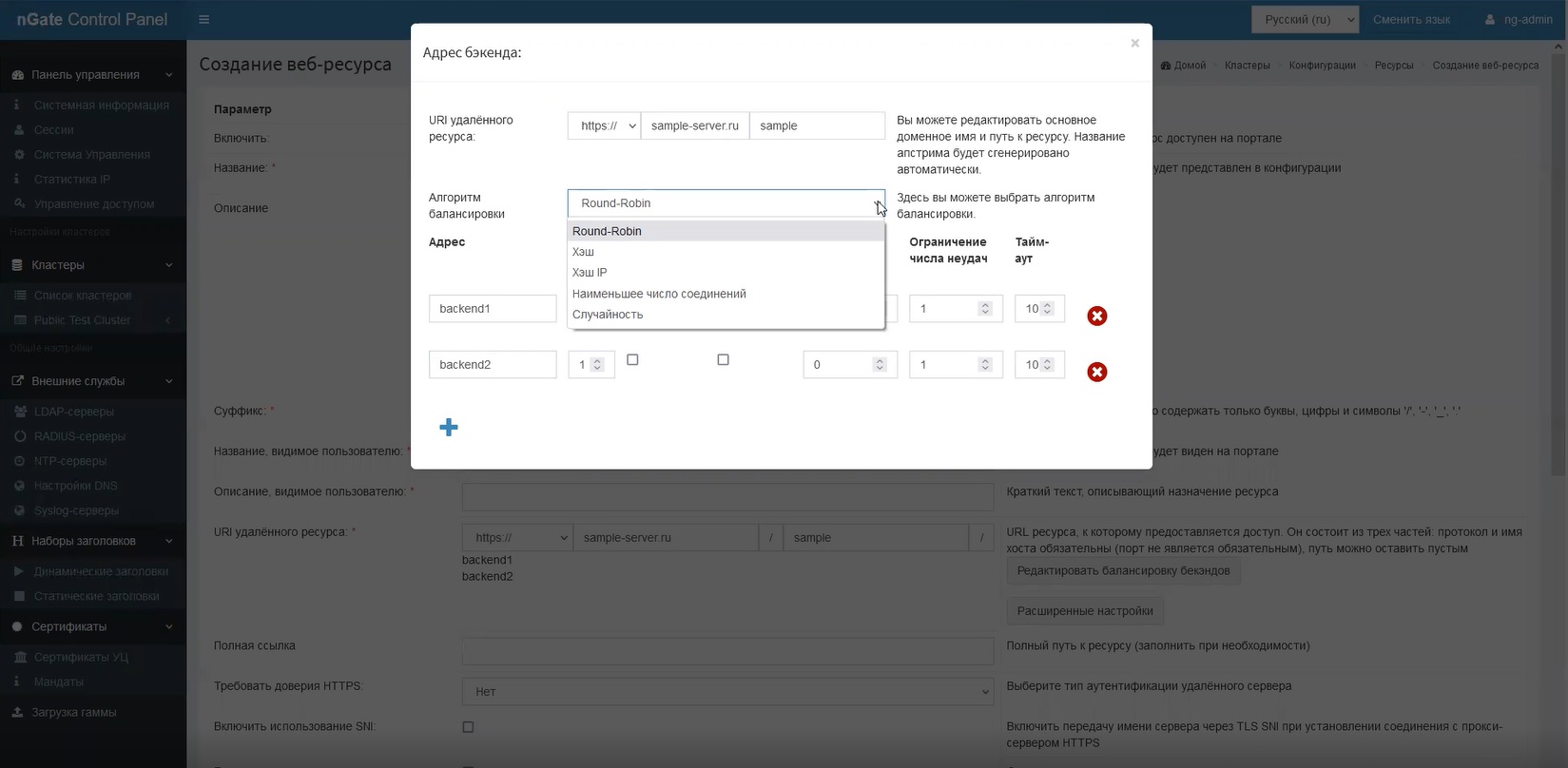This screenshot has width=1568, height=768.
Task: Open LDAP-серверы in sidebar
Action: [93, 412]
